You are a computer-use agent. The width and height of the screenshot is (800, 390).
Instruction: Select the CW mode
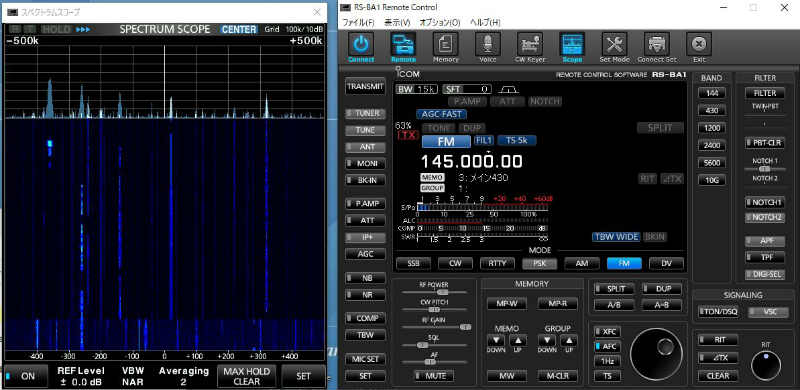455,263
